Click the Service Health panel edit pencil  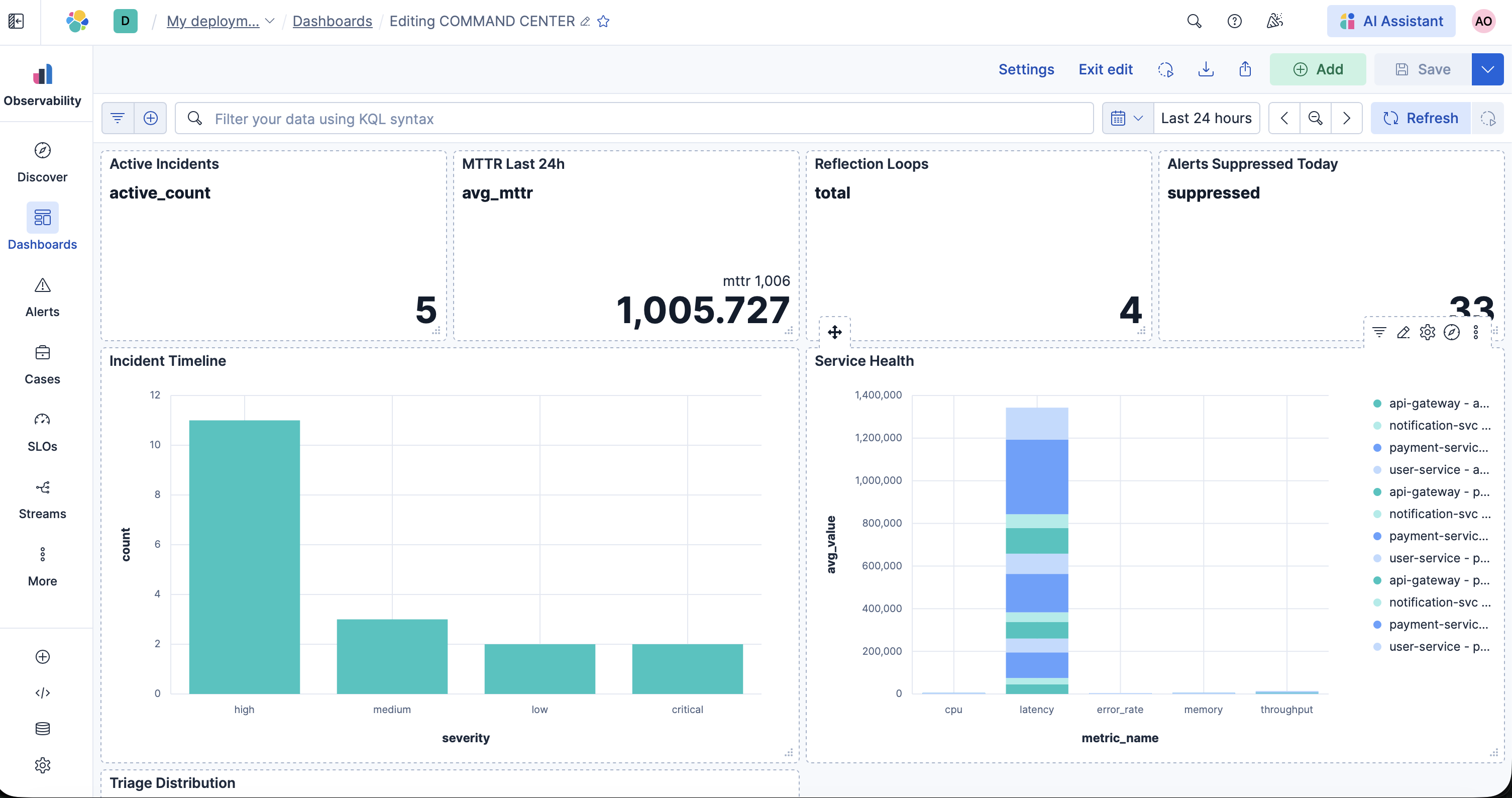(1403, 332)
